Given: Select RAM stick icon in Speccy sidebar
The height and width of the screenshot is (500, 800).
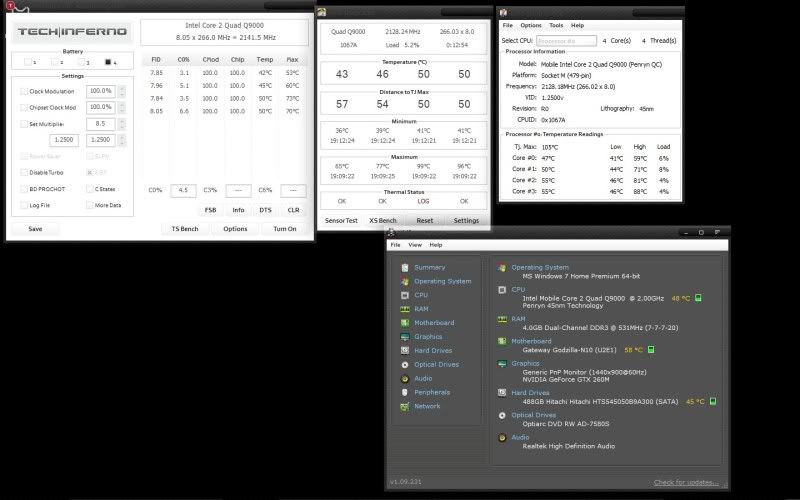Looking at the screenshot, I should coord(405,309).
